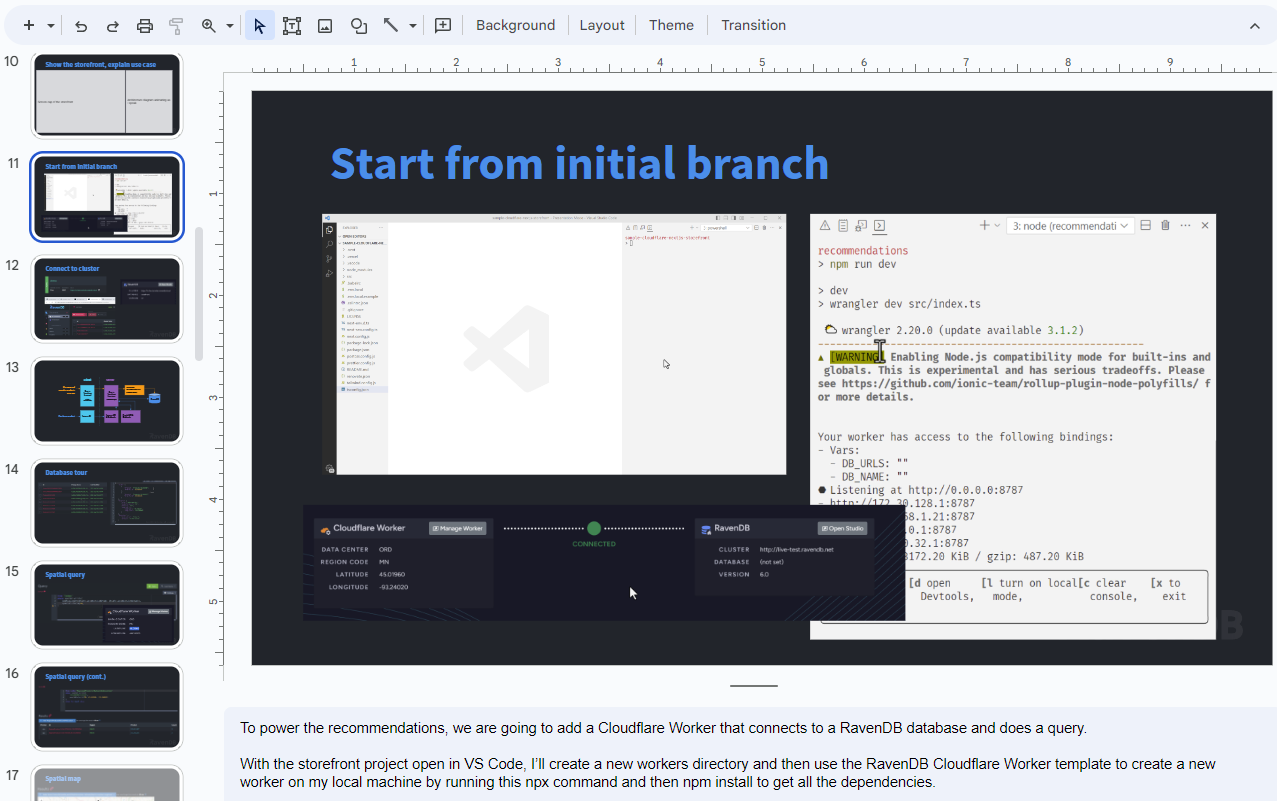Select the Text box tool
This screenshot has width=1277, height=801.
pyautogui.click(x=292, y=25)
